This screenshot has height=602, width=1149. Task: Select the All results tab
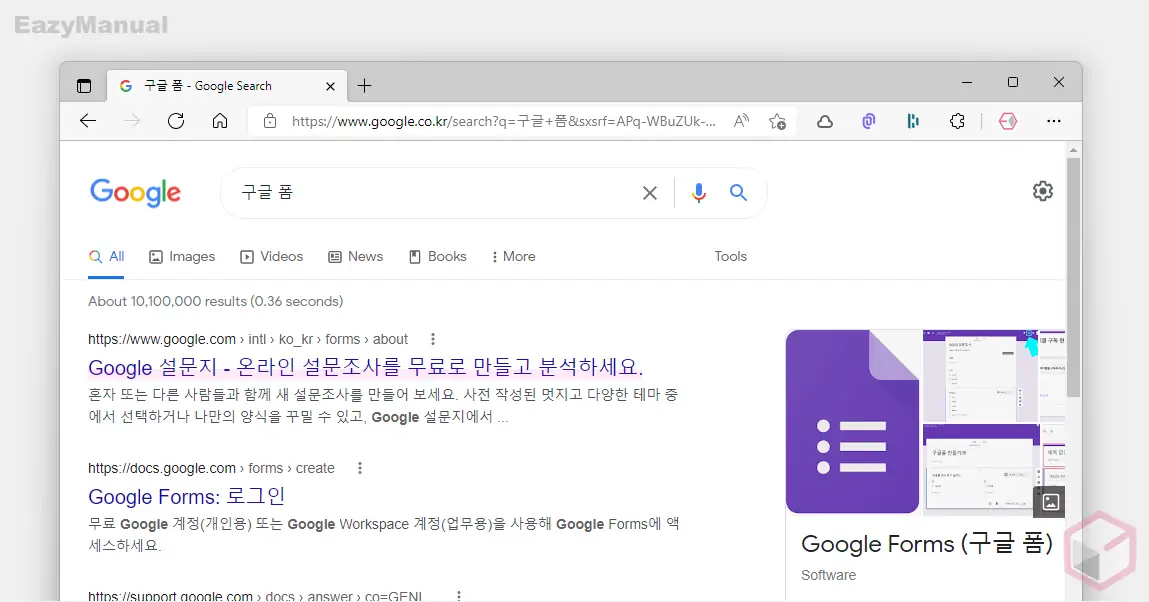coord(106,256)
